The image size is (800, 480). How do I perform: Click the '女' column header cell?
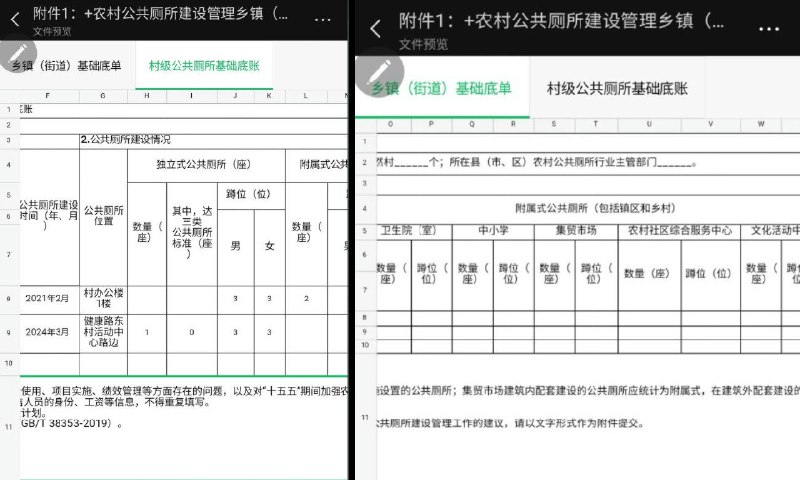tap(269, 246)
